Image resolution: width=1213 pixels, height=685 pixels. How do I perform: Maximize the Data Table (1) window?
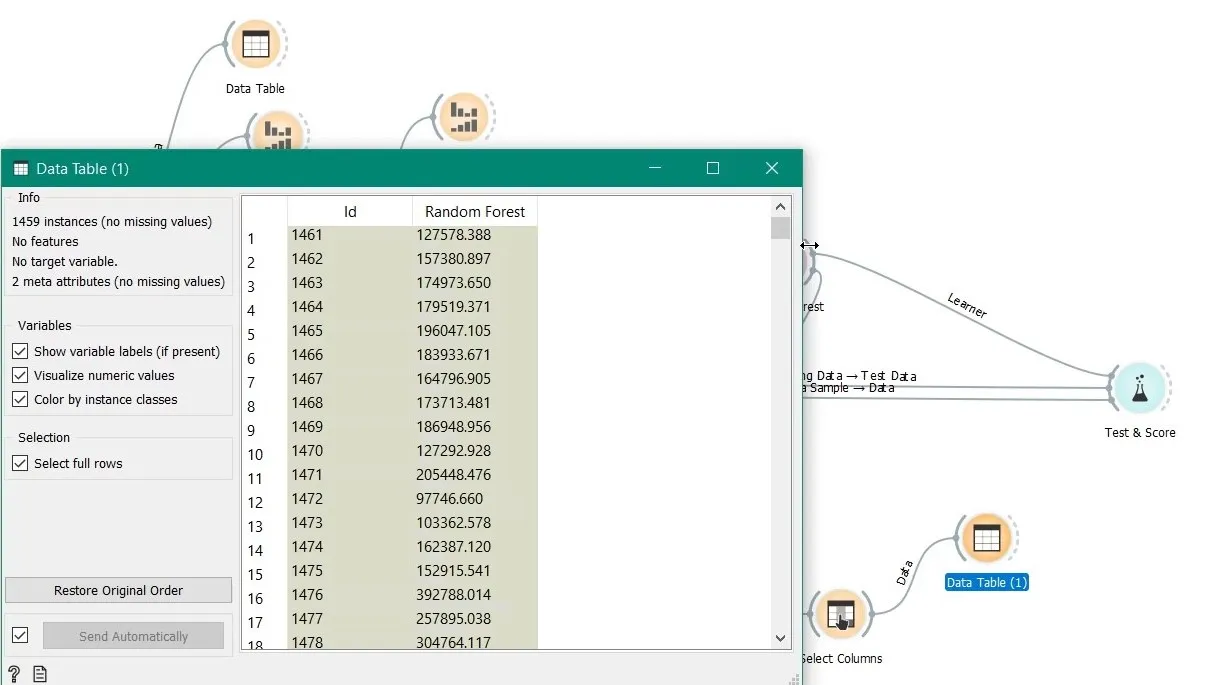point(713,168)
